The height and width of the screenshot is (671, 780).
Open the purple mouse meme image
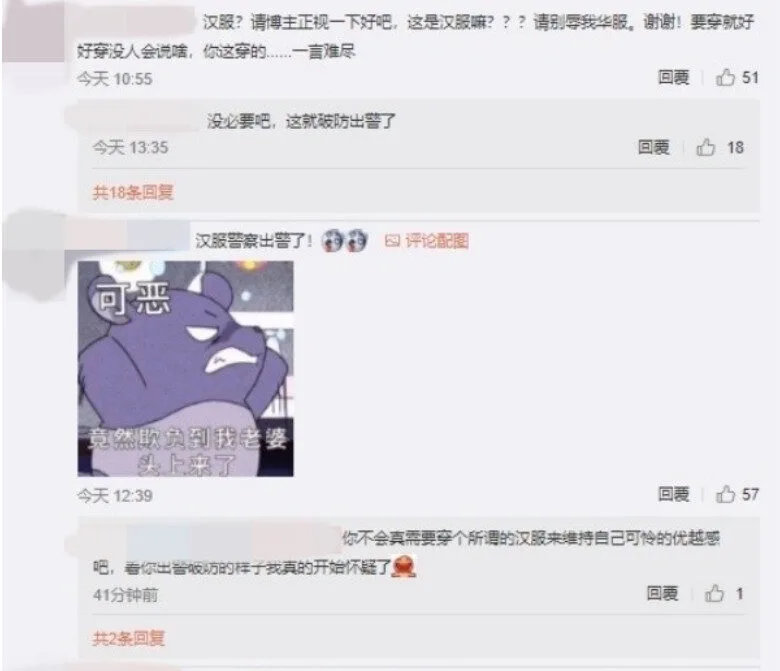click(x=186, y=369)
